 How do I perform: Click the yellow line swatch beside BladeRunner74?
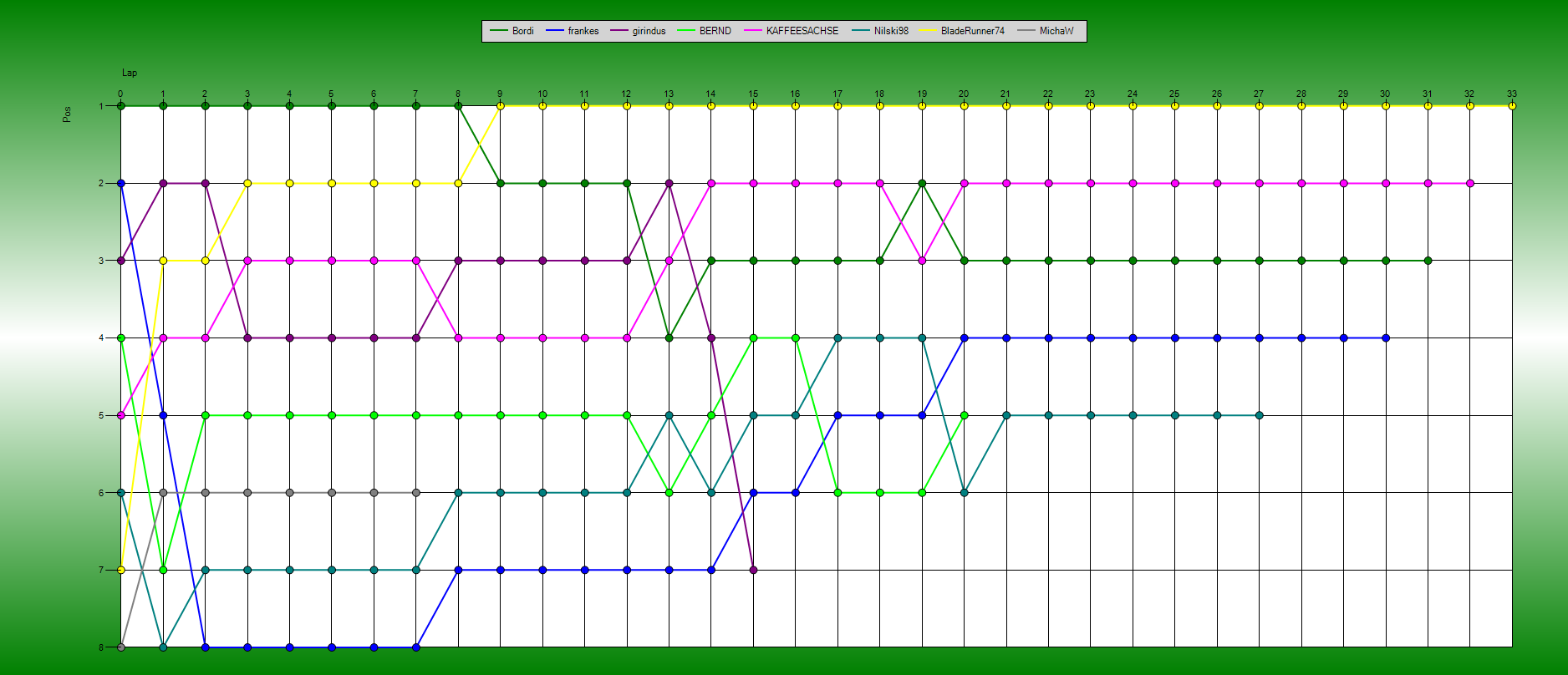pos(928,31)
